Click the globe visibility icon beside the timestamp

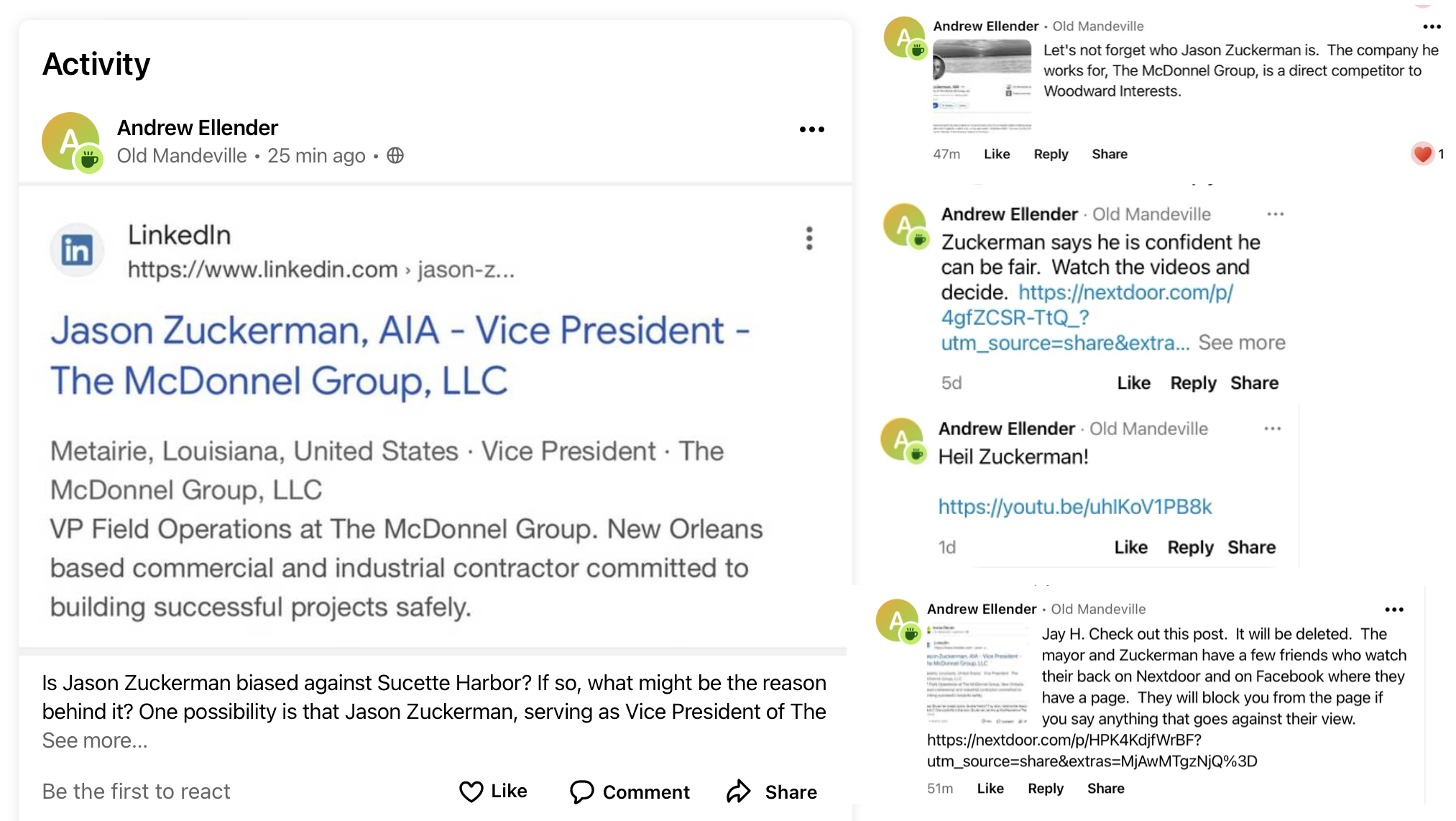395,155
